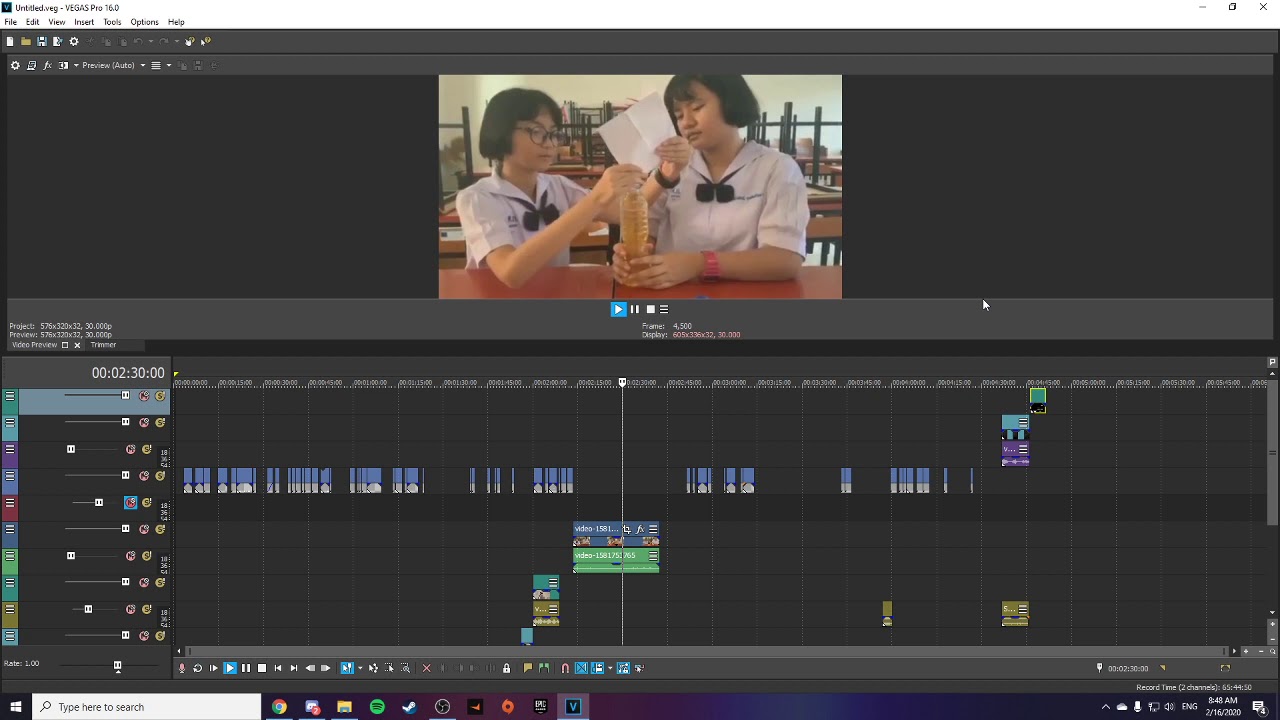This screenshot has height=720, width=1280.
Task: Close the Video Preview tab
Action: [x=77, y=345]
